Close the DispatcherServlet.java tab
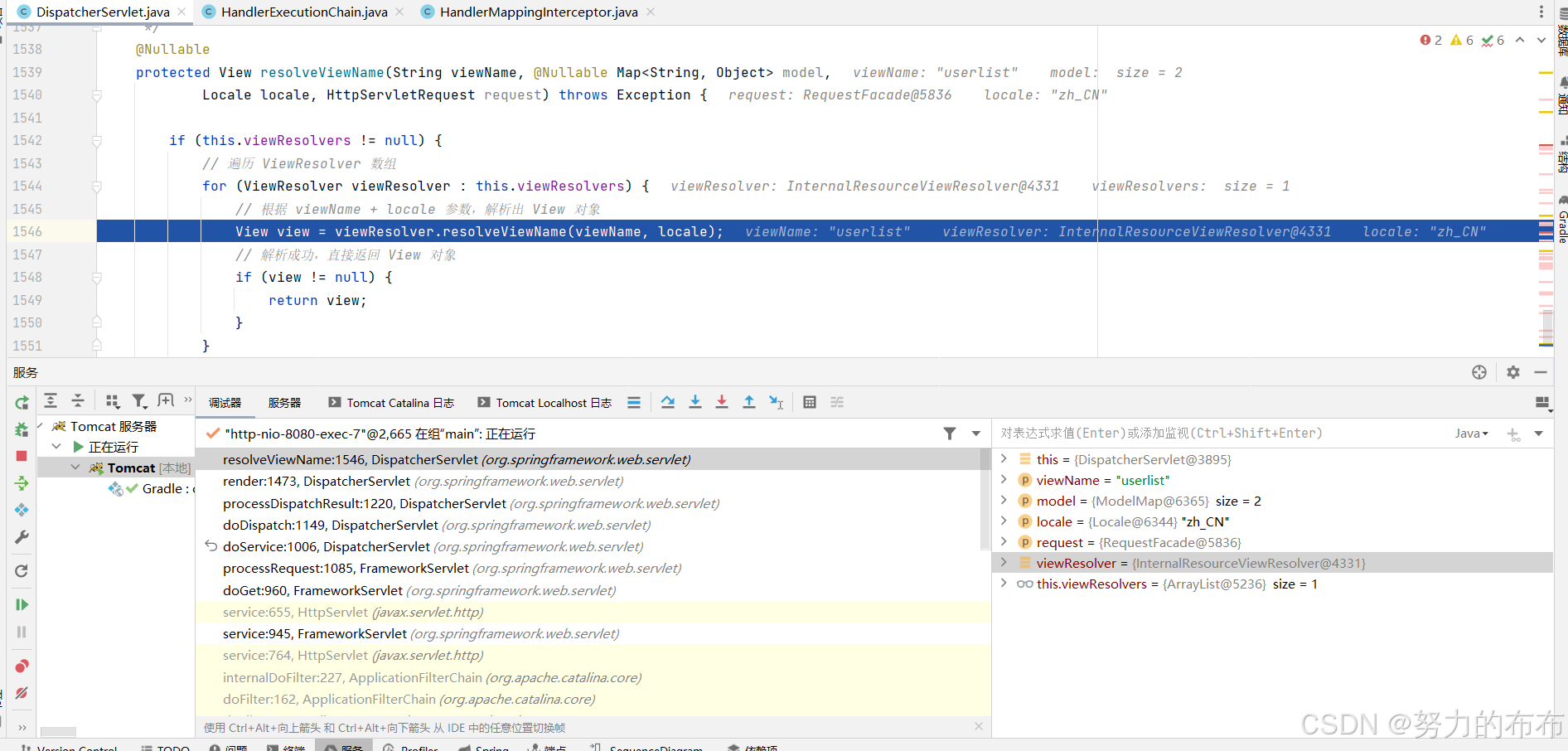Screen dimensions: 1568x751 (181, 12)
